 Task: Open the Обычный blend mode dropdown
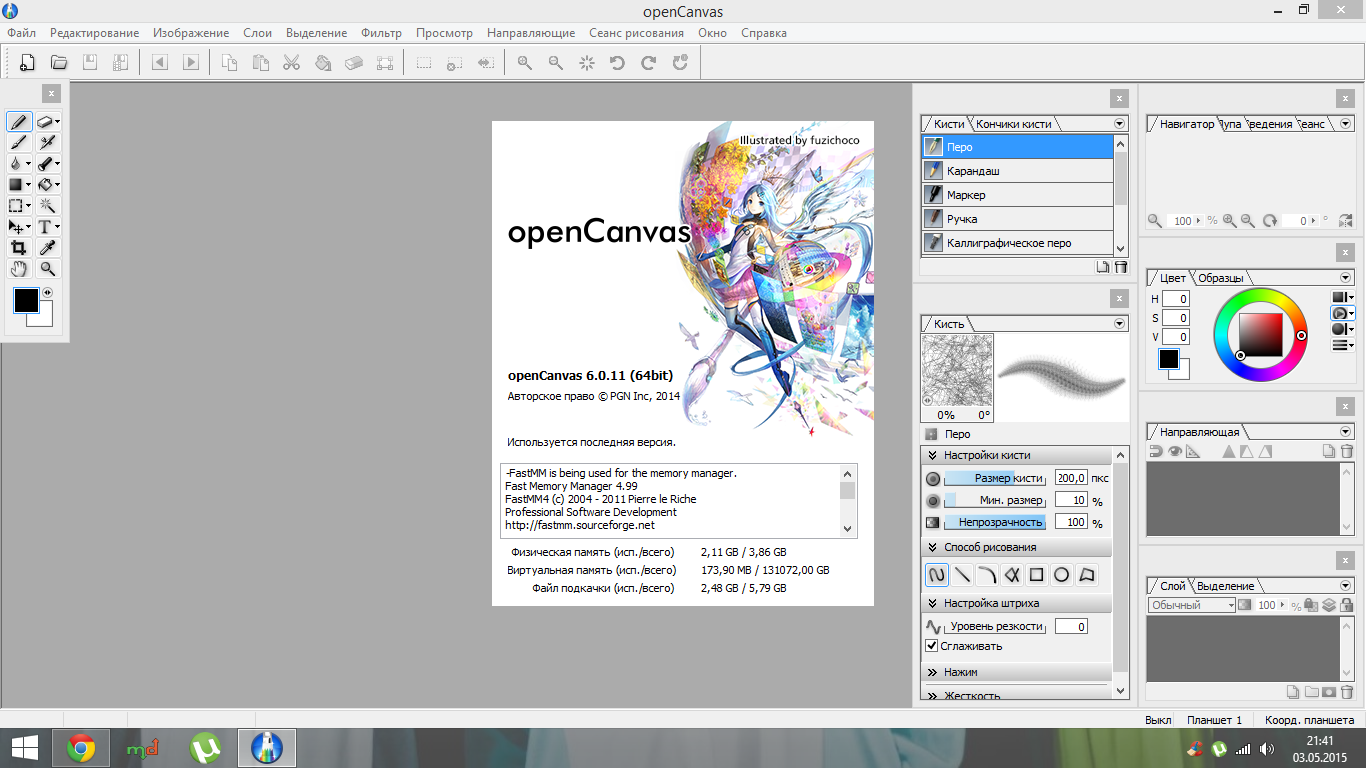click(x=1192, y=605)
